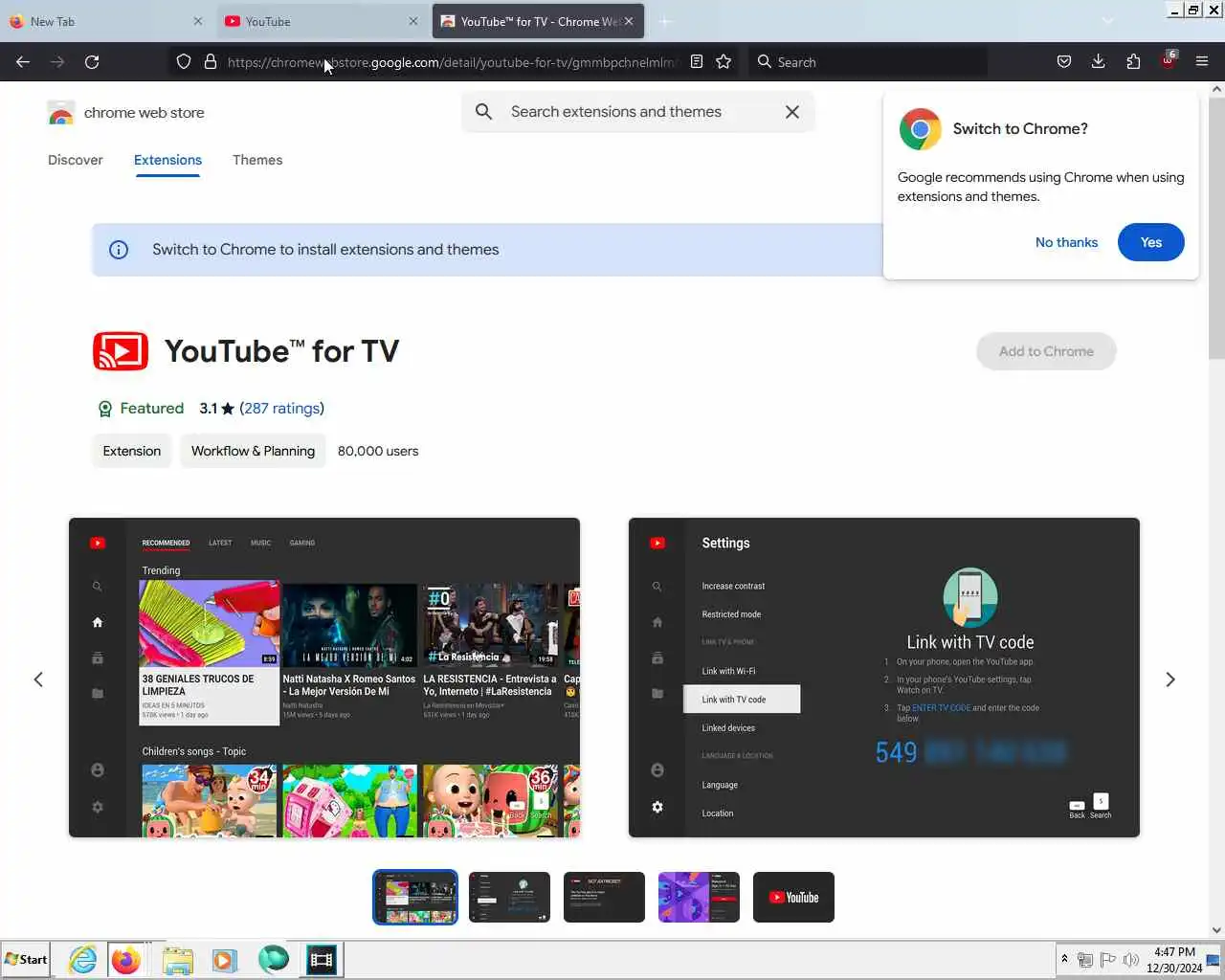Reload the current page
Screen dimensions: 1225x980
coord(92,62)
